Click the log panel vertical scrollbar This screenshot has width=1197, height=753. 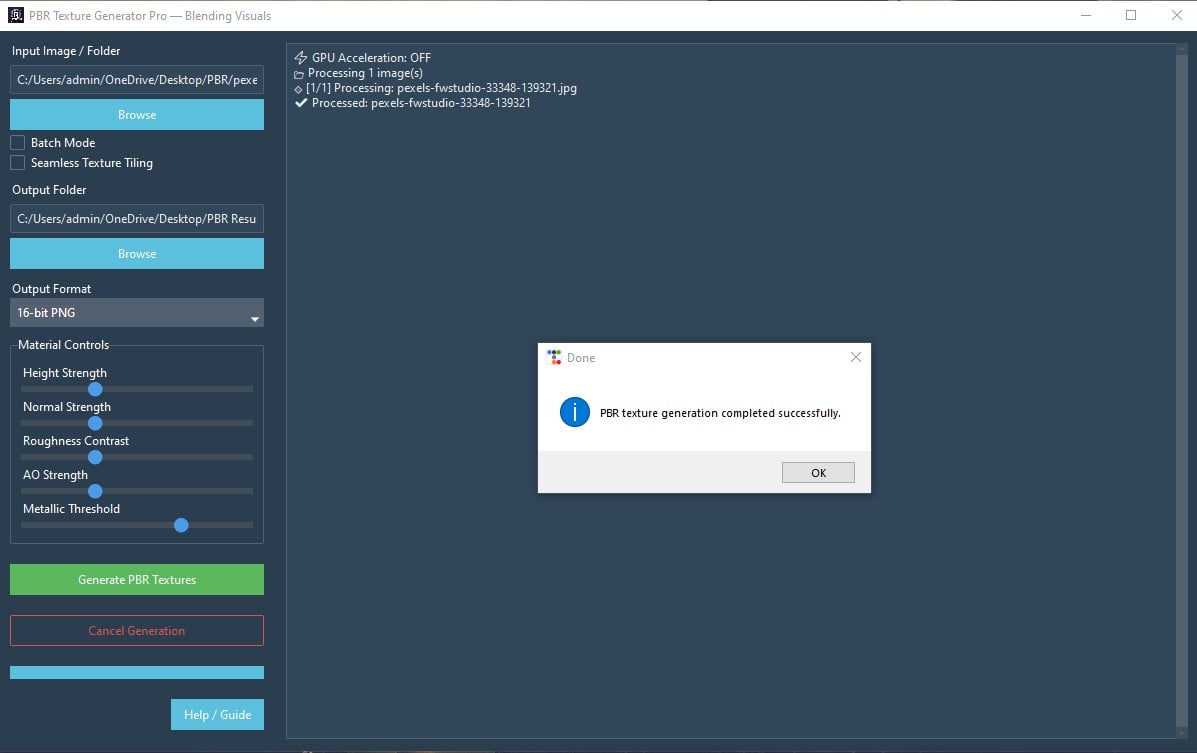[x=1182, y=389]
